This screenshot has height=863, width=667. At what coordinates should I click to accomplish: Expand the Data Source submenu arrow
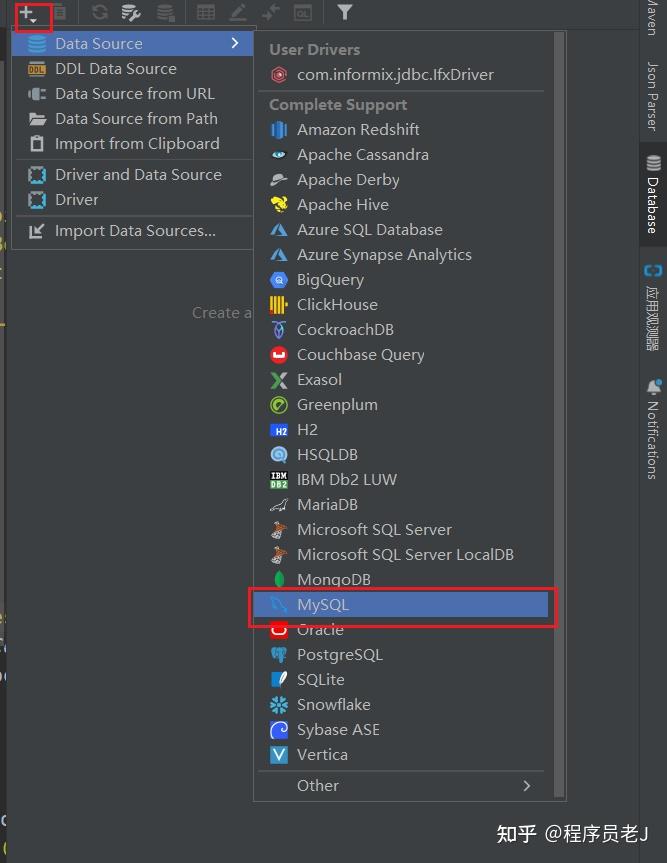tap(235, 43)
